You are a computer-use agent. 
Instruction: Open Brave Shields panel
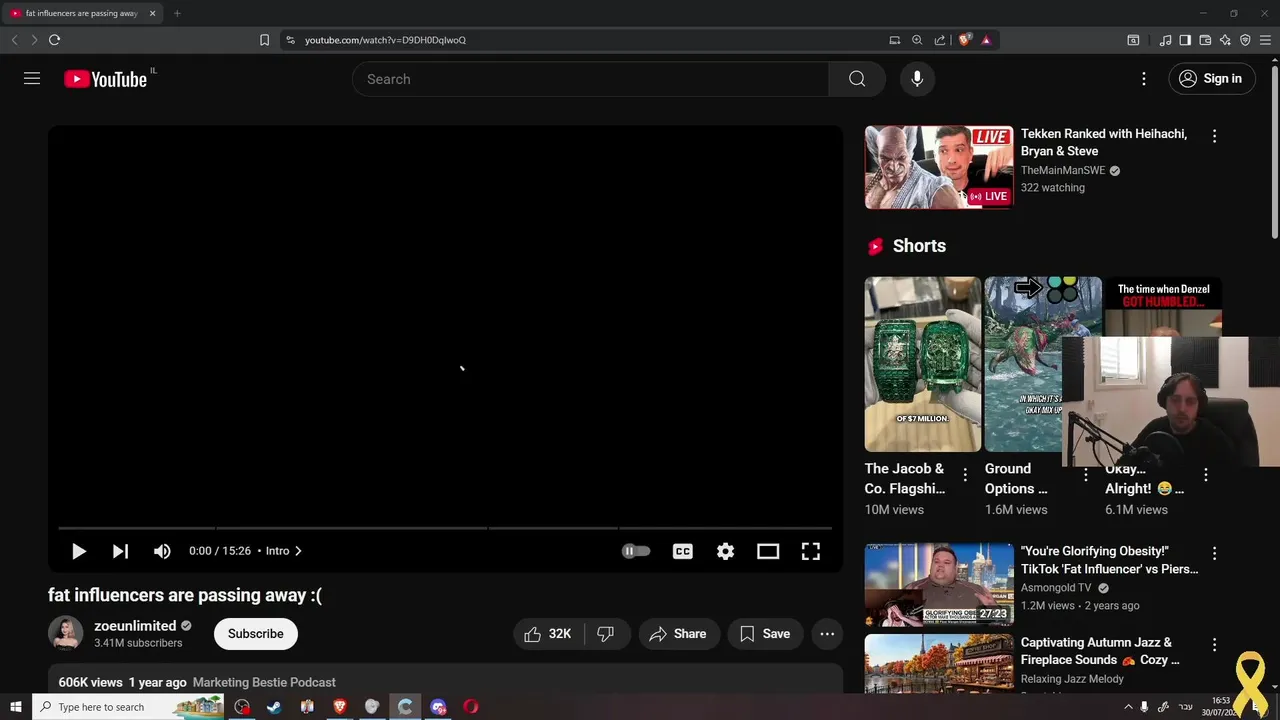[x=964, y=40]
